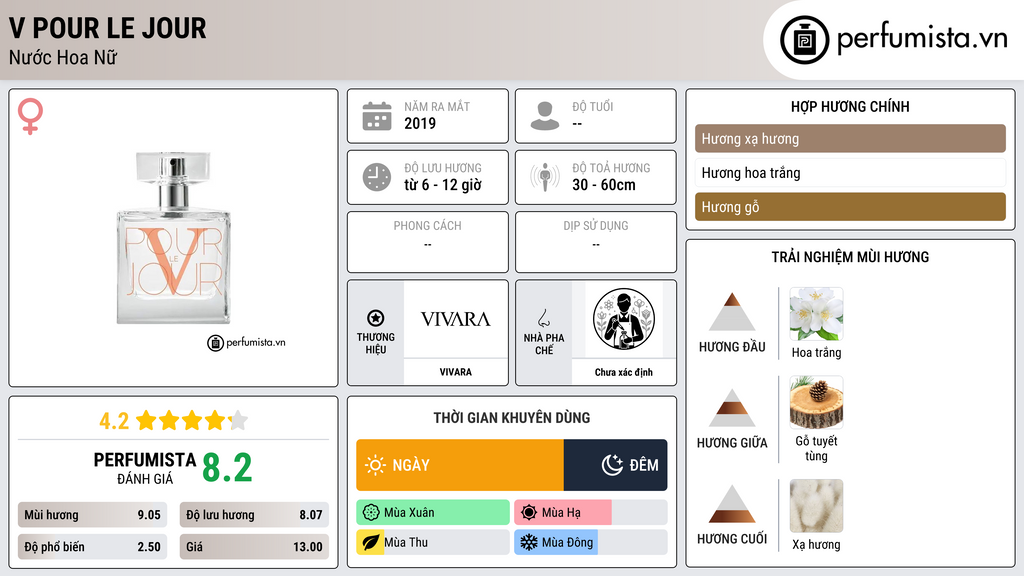Select the Hương gỗ accord bar

[850, 206]
